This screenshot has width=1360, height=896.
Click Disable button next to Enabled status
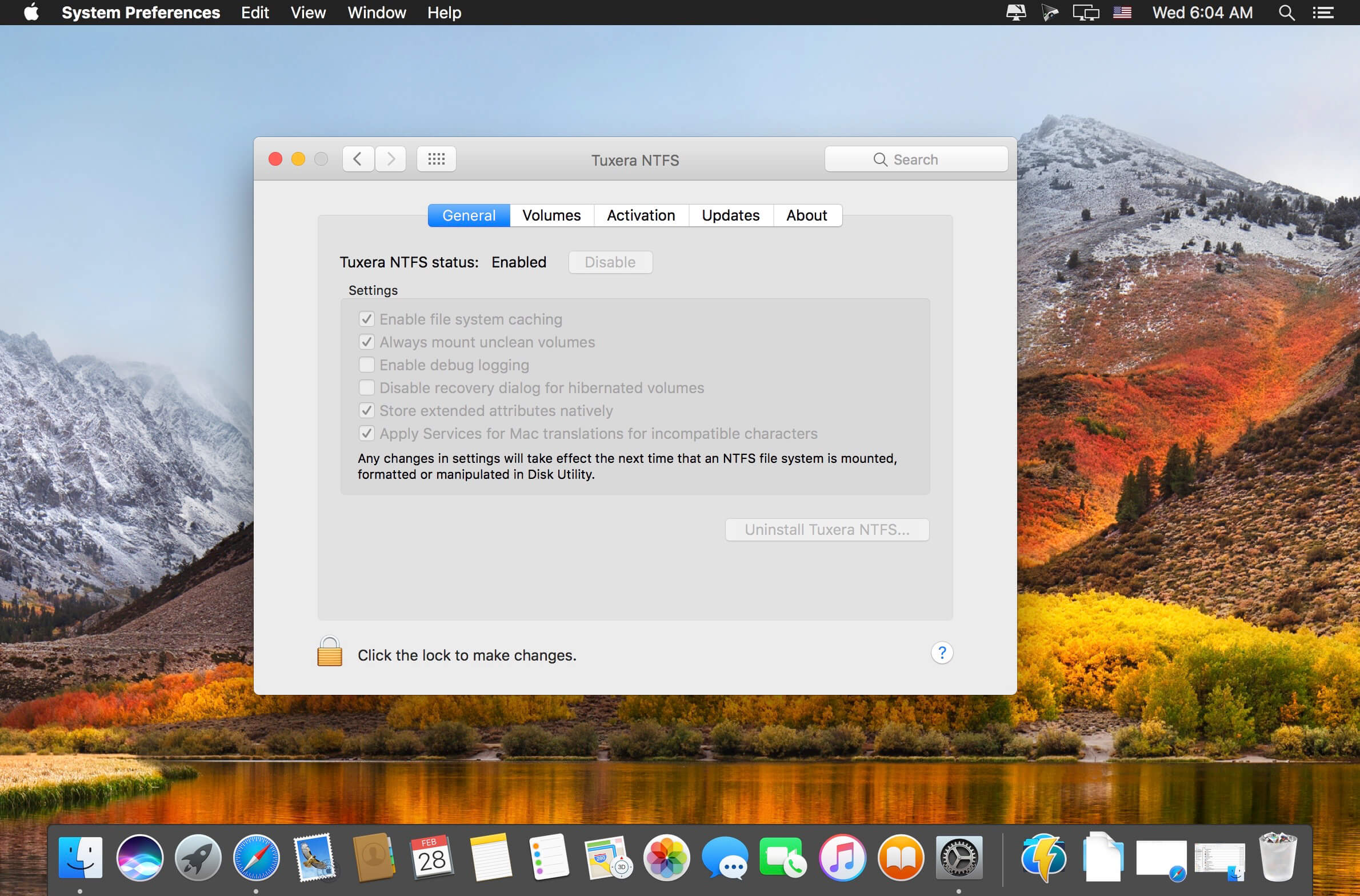(x=608, y=261)
